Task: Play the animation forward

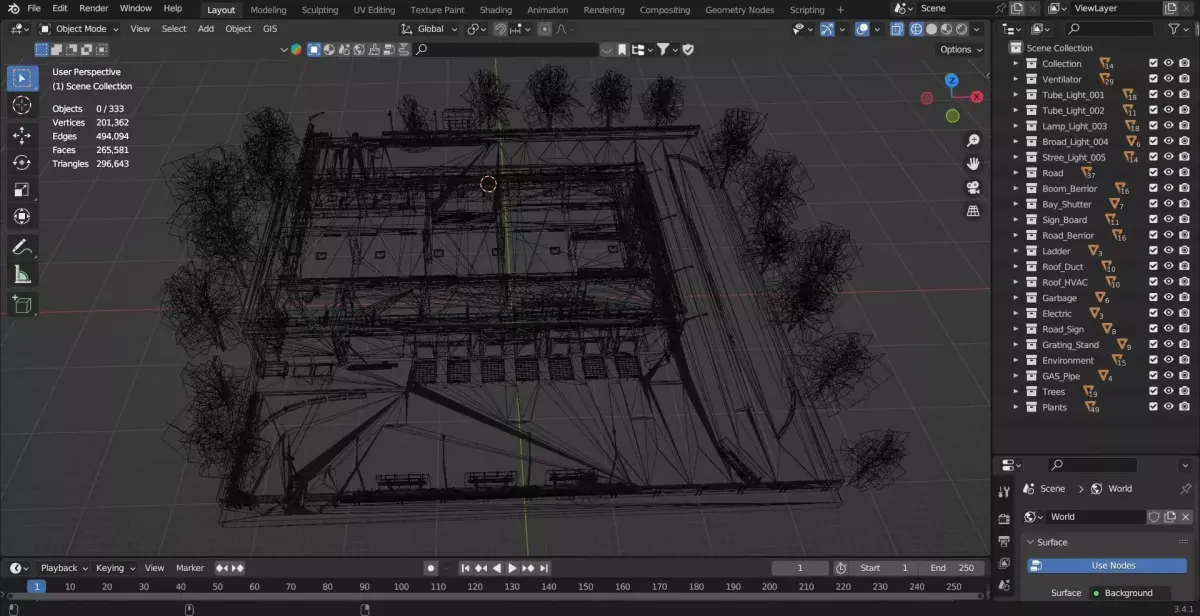Action: tap(512, 568)
